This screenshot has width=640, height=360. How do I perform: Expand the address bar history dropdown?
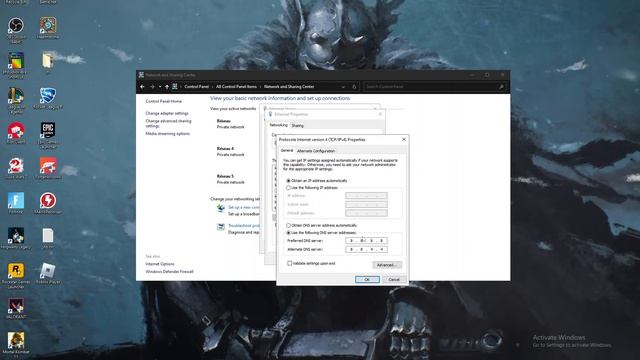343,87
